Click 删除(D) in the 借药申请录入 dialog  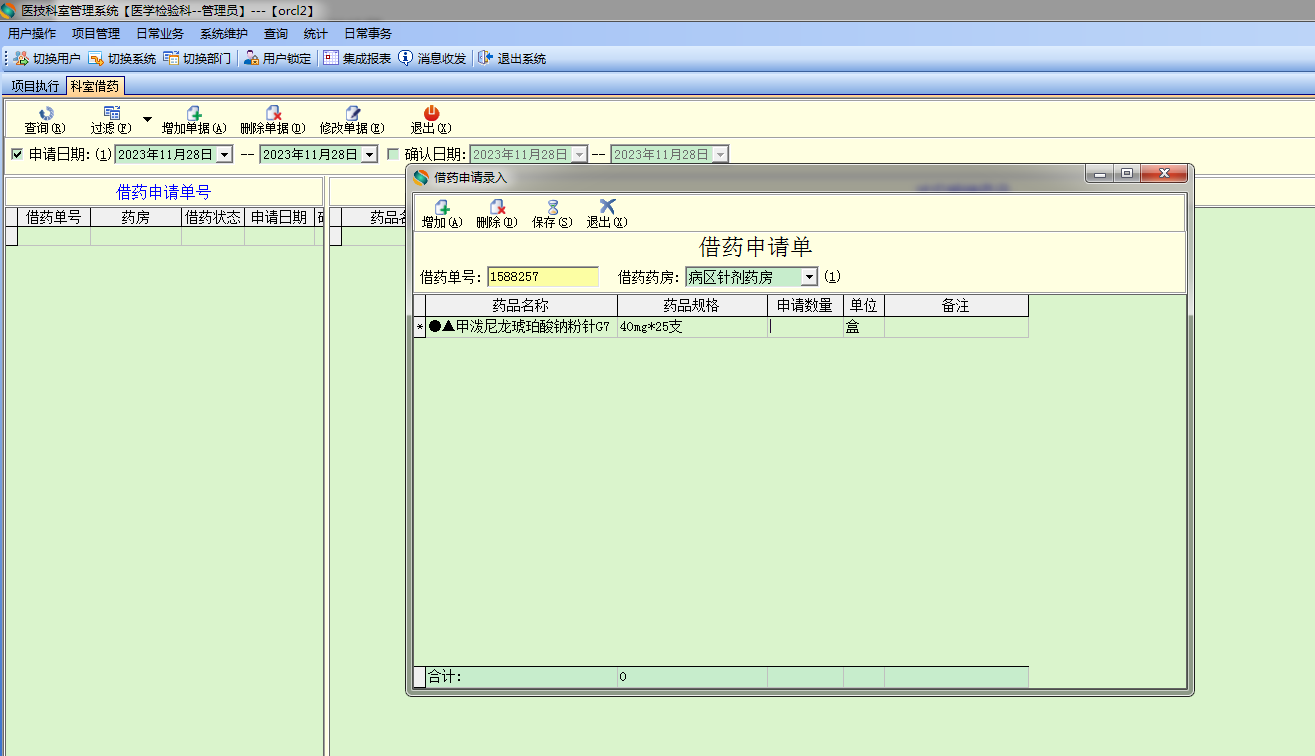tap(497, 214)
